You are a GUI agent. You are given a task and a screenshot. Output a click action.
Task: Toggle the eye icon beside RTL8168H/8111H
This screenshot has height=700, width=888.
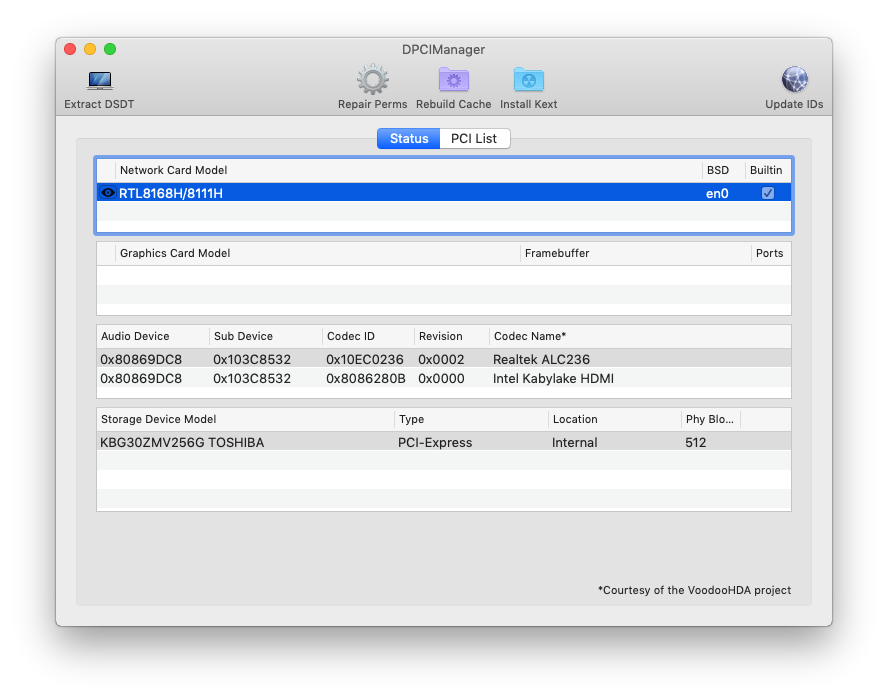107,193
